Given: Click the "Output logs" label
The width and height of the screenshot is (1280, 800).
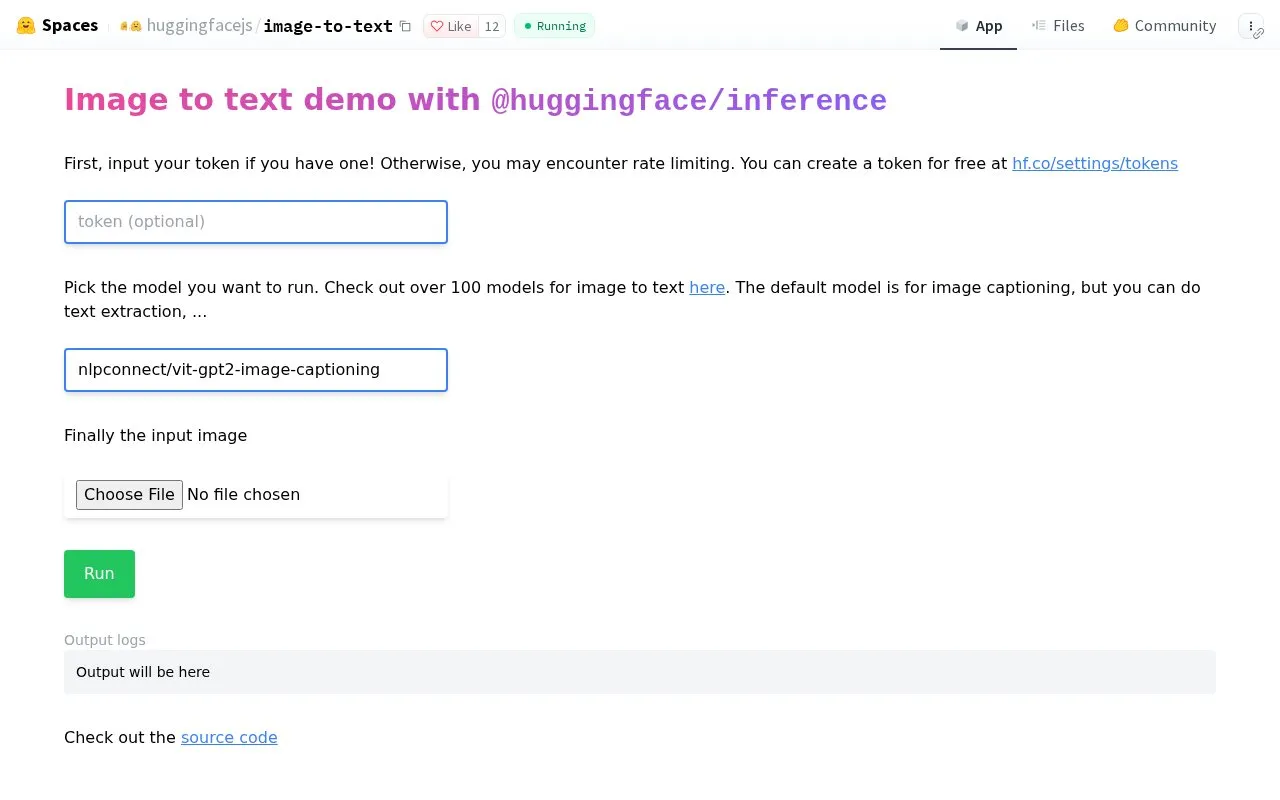Looking at the screenshot, I should click(105, 640).
